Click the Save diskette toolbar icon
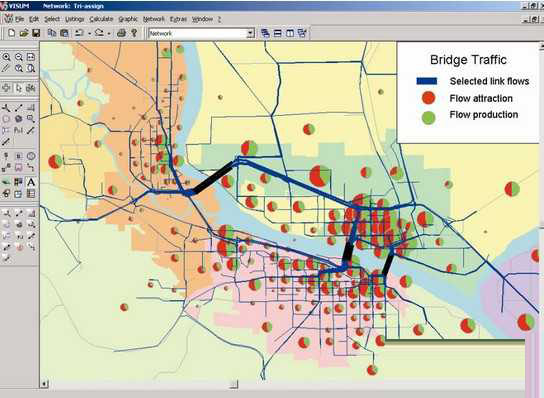 click(36, 33)
